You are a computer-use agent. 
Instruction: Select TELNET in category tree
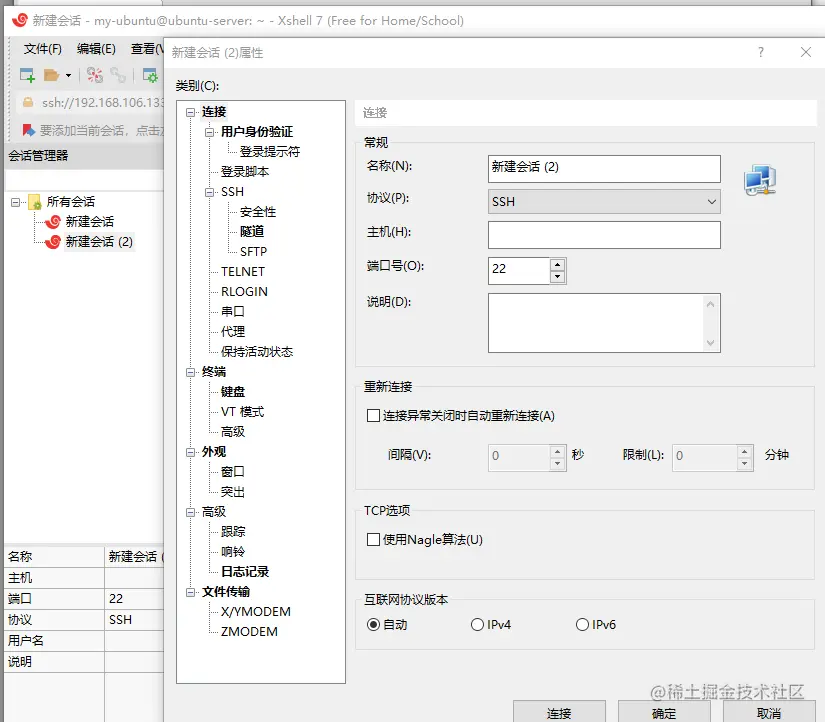pyautogui.click(x=243, y=272)
